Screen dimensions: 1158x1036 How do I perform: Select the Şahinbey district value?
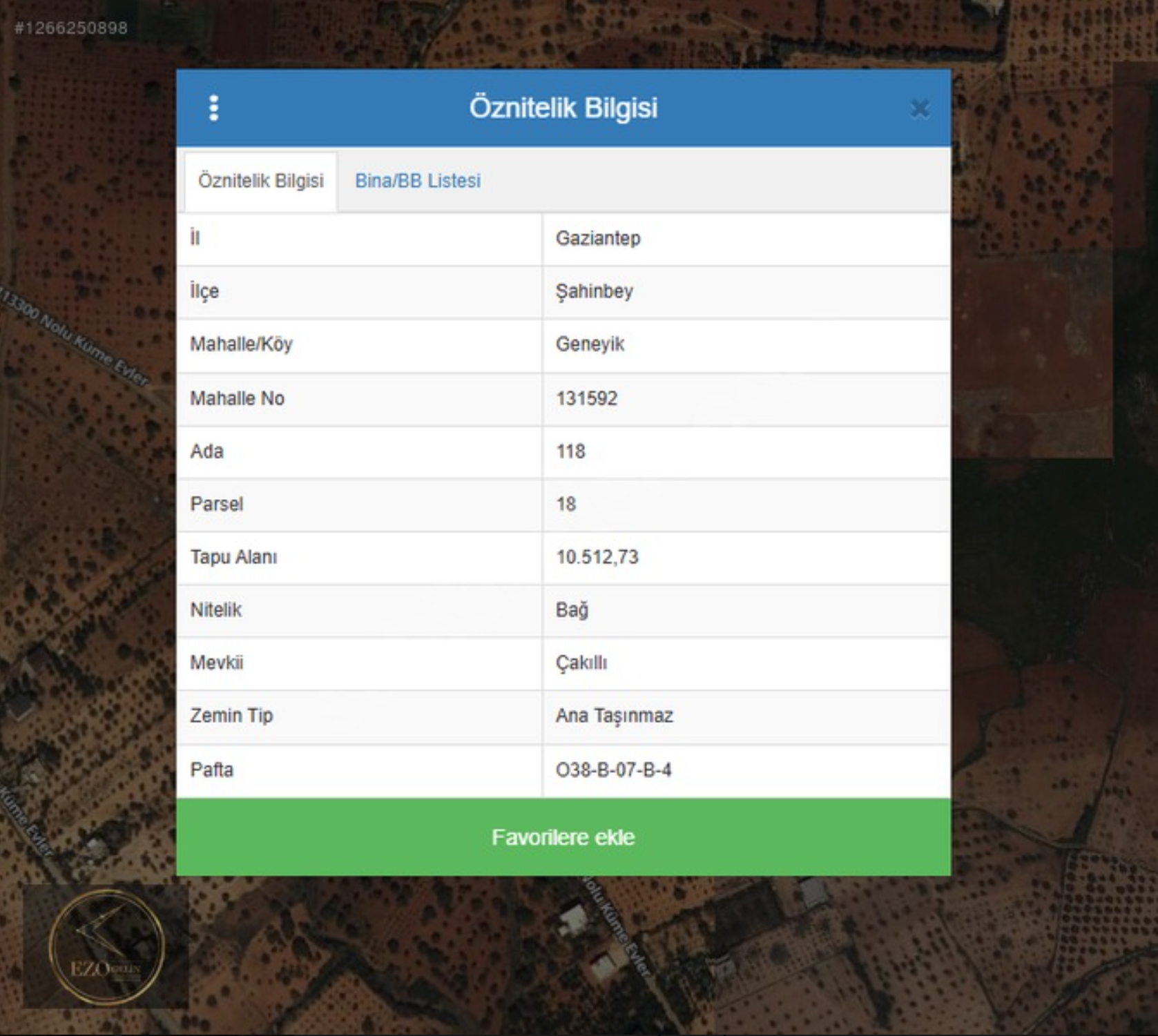(x=595, y=291)
